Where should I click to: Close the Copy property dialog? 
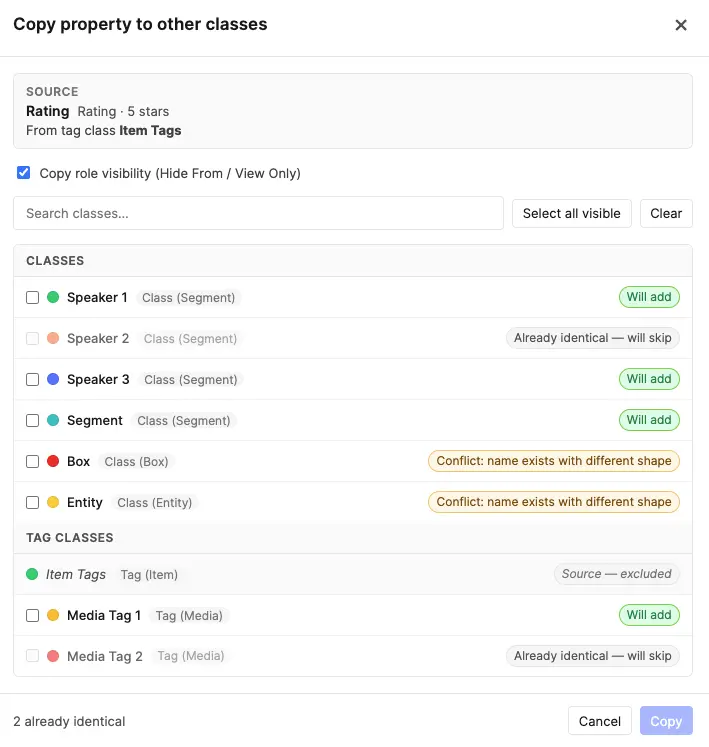[681, 25]
